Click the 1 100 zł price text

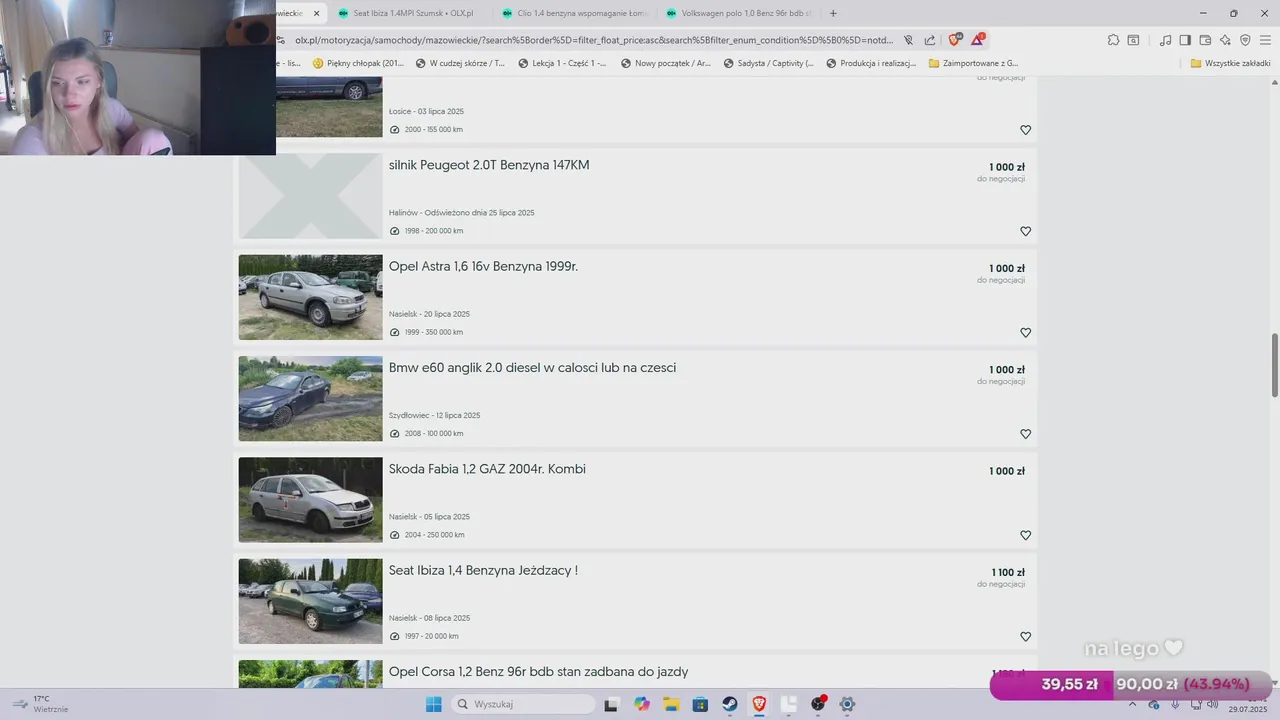[x=1008, y=573]
